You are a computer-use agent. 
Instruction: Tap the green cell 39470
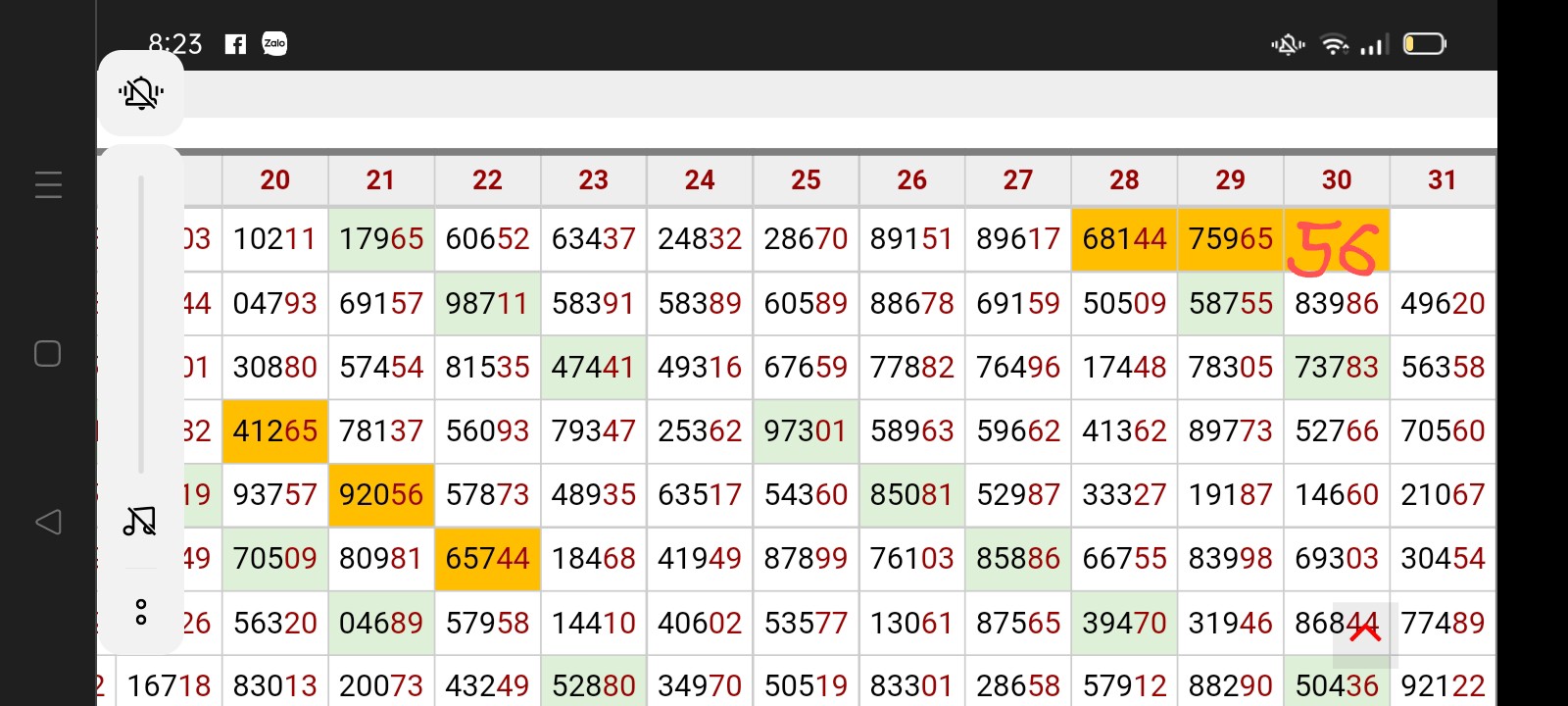pyautogui.click(x=1124, y=624)
